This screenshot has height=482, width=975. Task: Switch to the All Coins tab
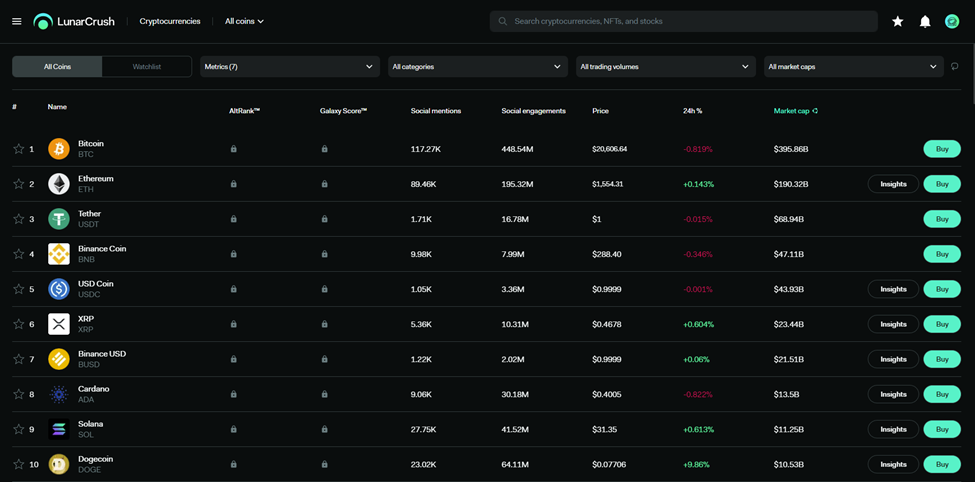[x=57, y=67]
